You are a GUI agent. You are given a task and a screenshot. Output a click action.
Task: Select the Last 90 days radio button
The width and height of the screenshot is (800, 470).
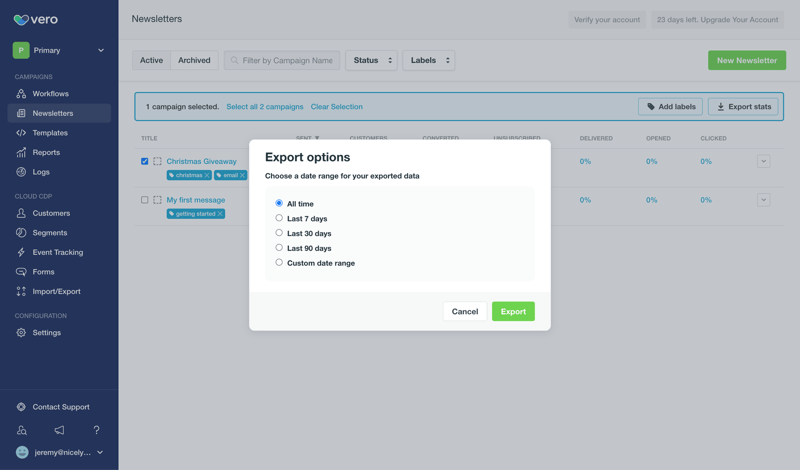[279, 248]
